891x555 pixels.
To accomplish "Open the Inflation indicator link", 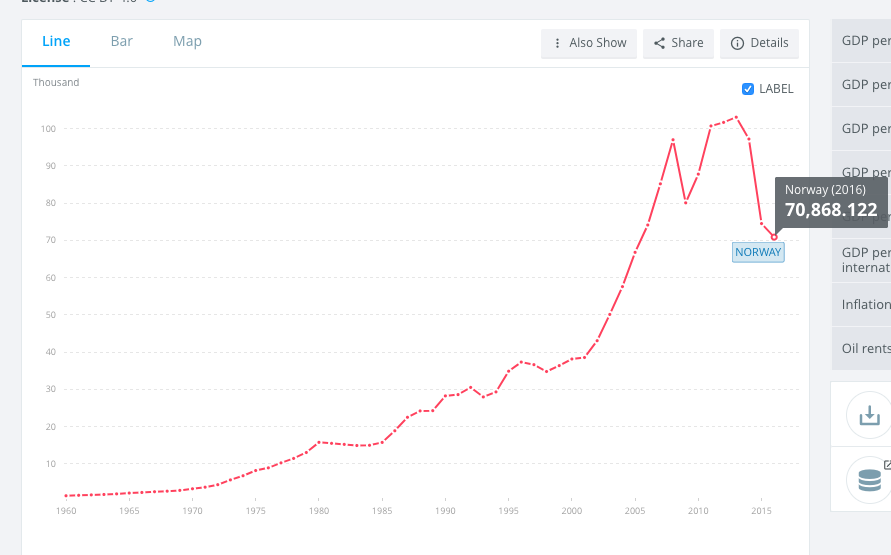I will point(866,304).
